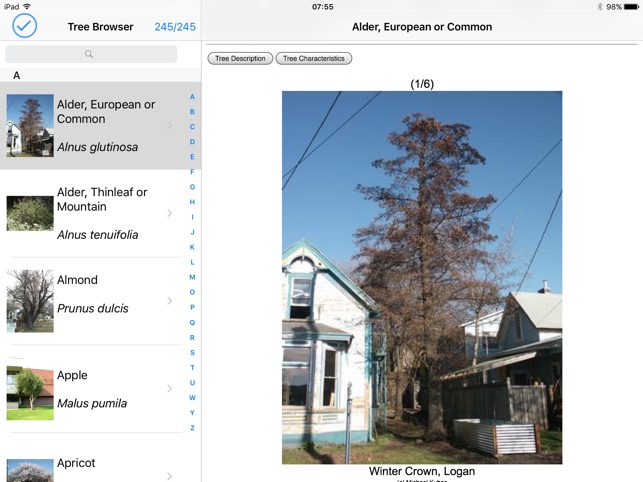Tap the Prunus dulcis scientific name
The width and height of the screenshot is (643, 482).
93,308
